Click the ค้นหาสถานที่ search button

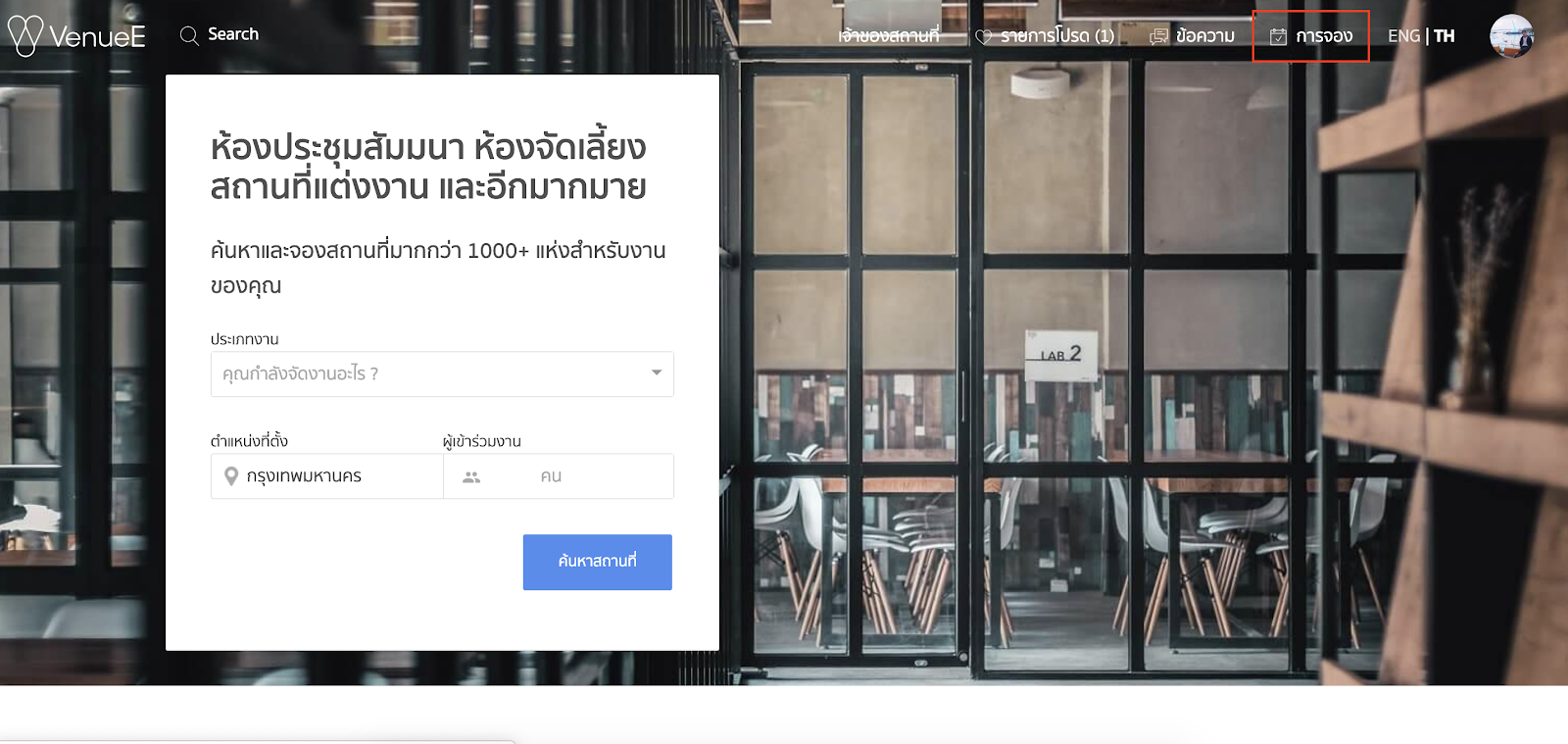[x=598, y=562]
